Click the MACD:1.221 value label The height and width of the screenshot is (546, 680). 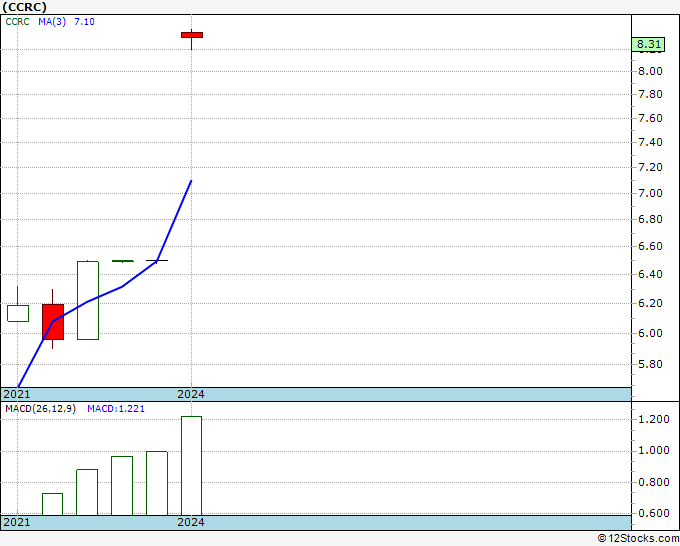[x=116, y=409]
